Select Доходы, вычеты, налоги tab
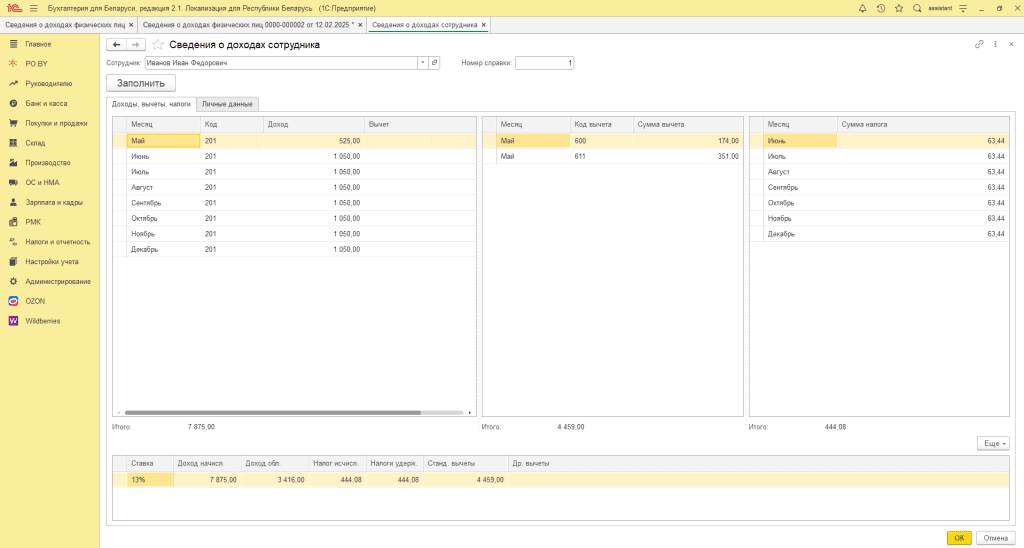 (151, 104)
